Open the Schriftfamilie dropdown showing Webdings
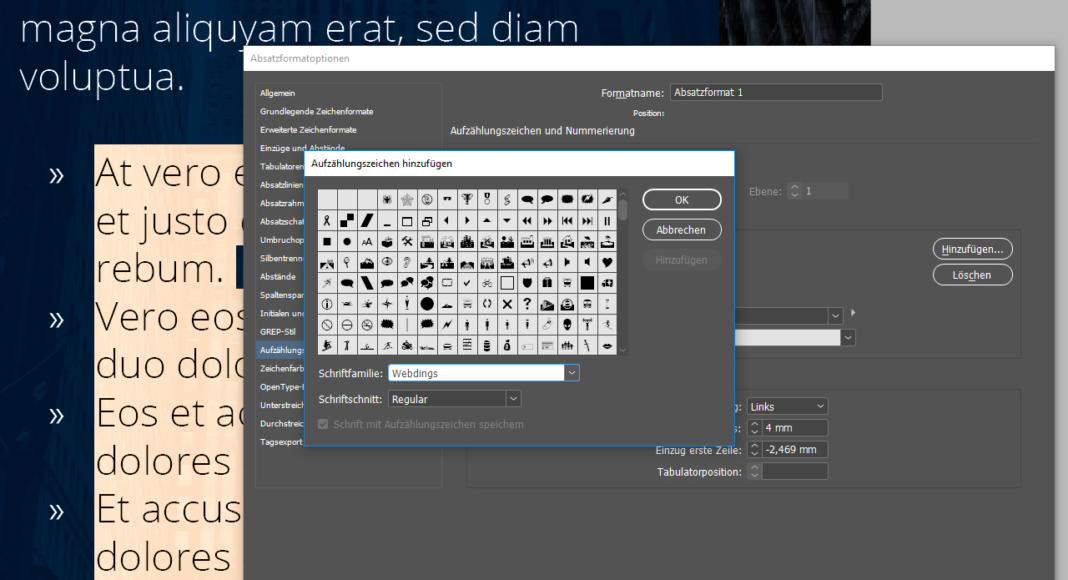 tap(571, 373)
